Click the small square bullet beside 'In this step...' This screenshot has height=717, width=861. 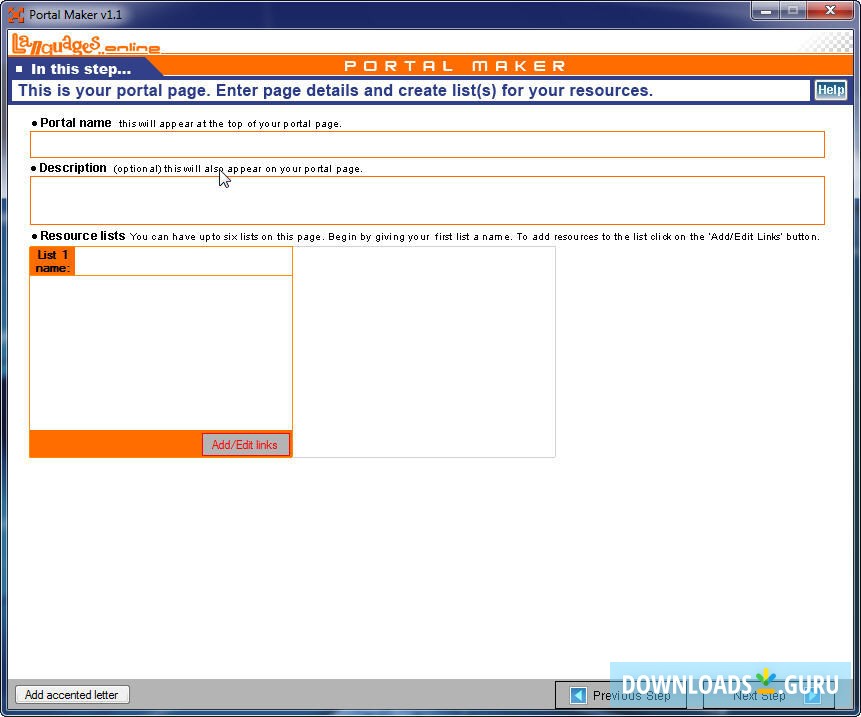(x=17, y=68)
